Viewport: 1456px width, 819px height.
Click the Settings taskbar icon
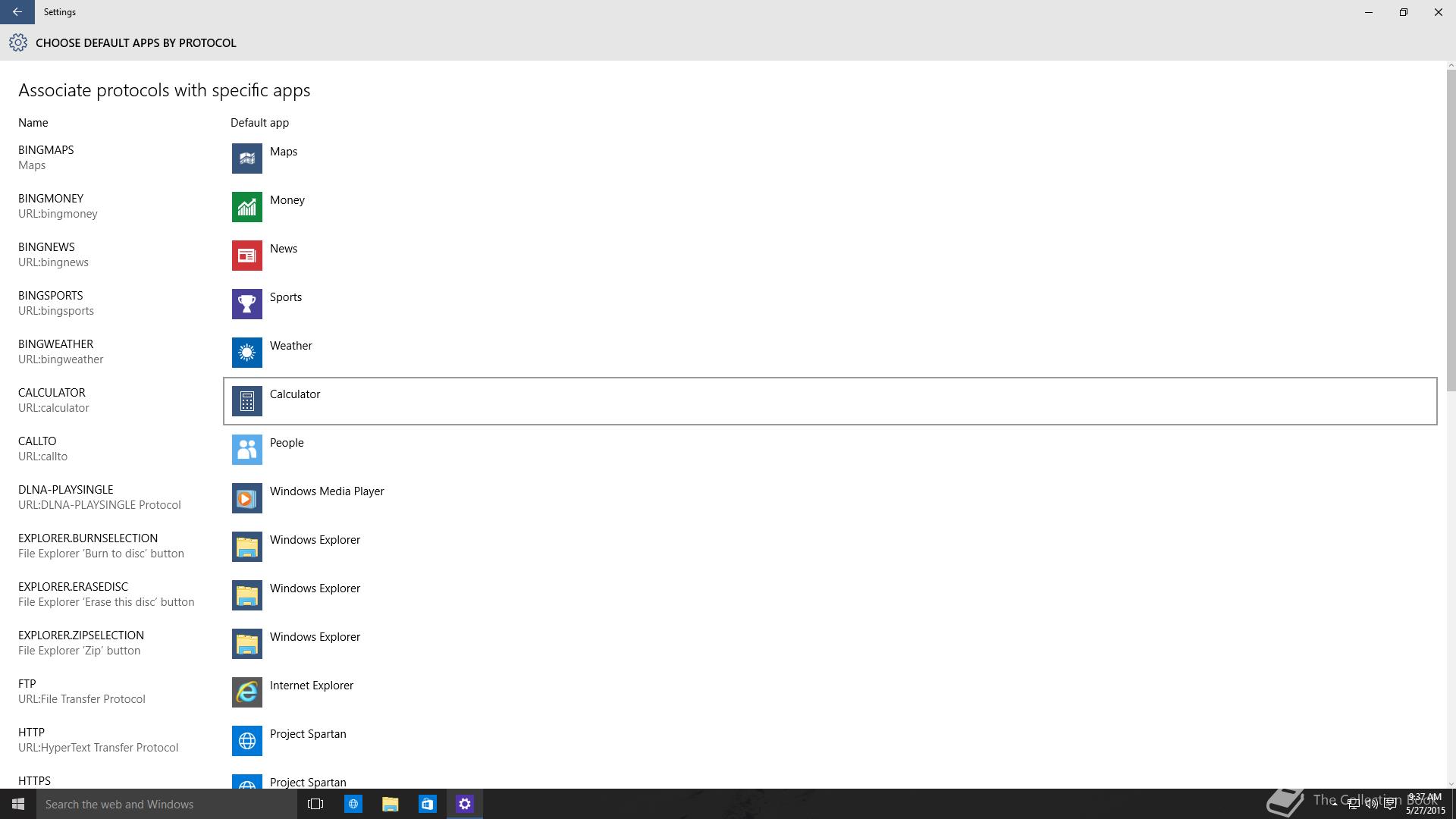tap(464, 804)
